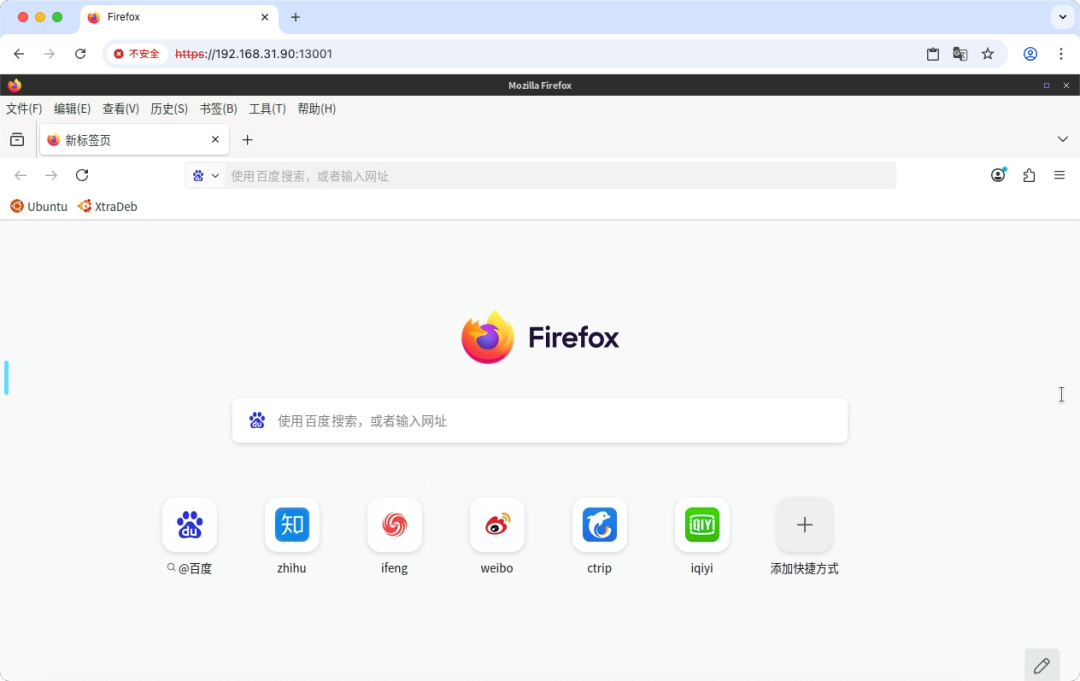
Task: Click 添加快捷方式 plus tile
Action: pyautogui.click(x=804, y=525)
